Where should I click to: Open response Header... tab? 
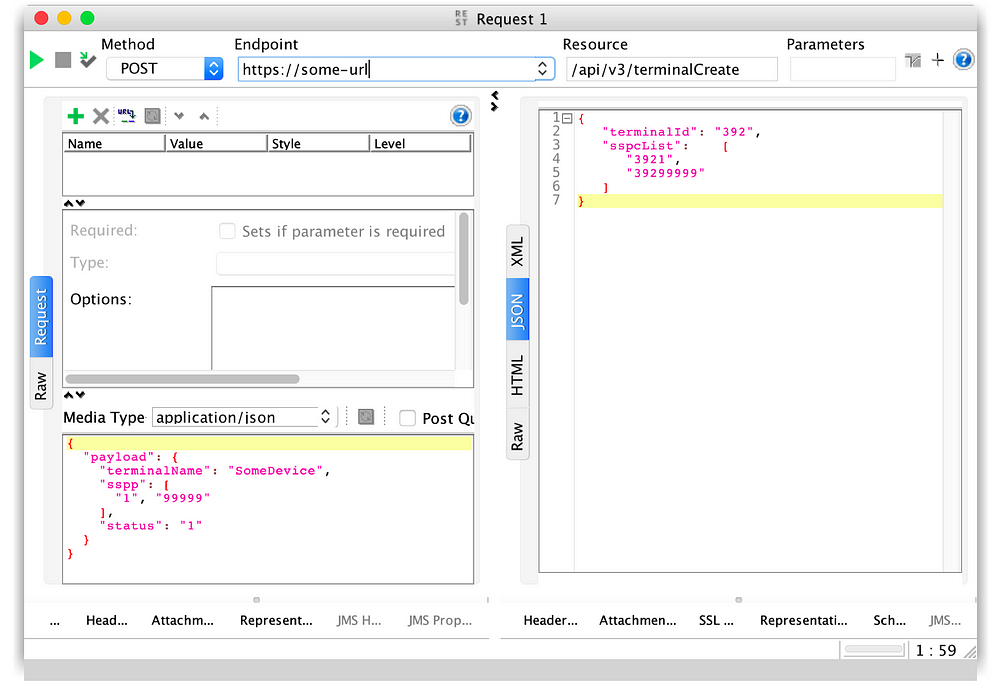[550, 620]
